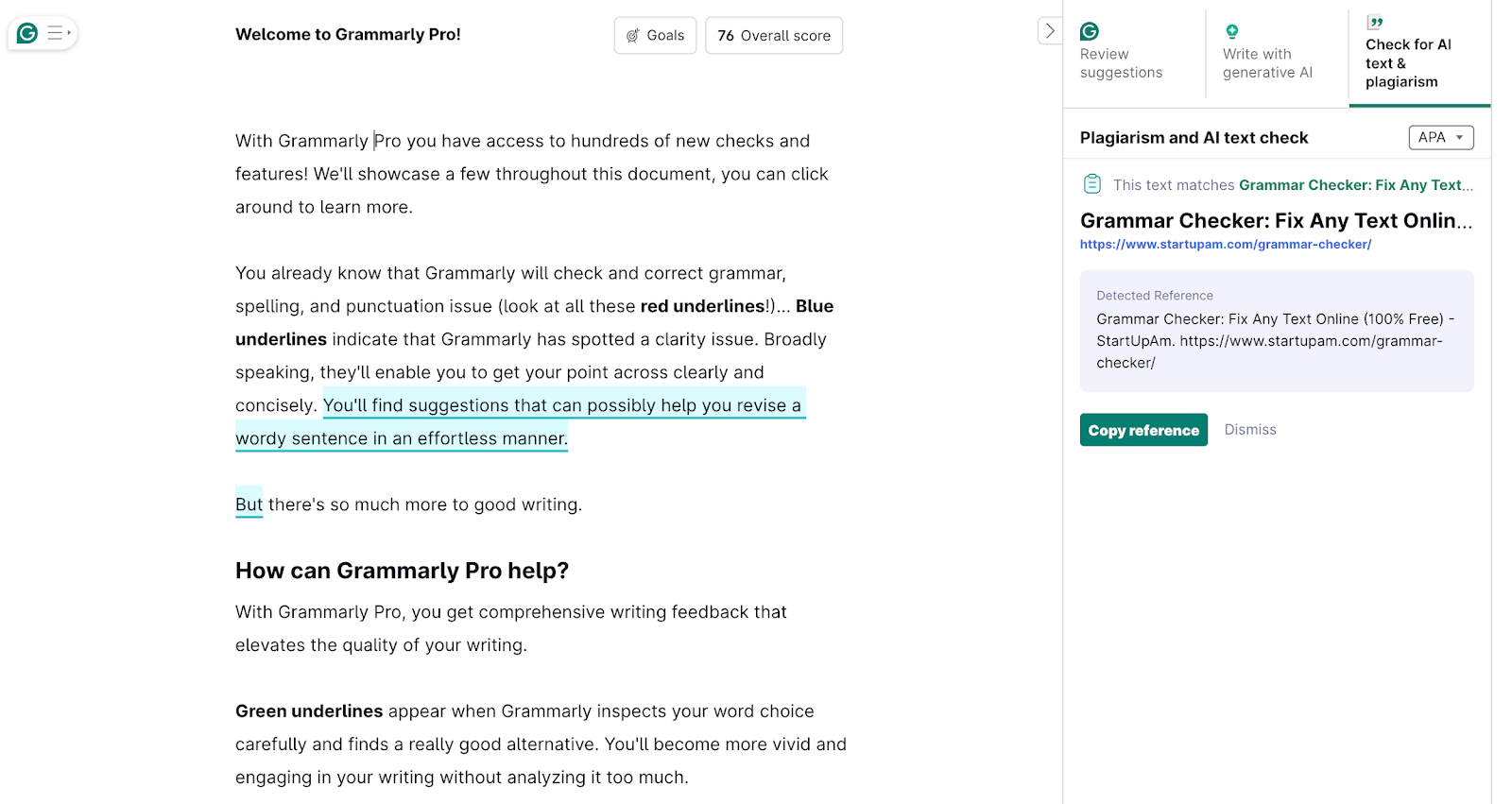Click the highlighted word But
Viewport: 1512px width, 804px height.
248,504
